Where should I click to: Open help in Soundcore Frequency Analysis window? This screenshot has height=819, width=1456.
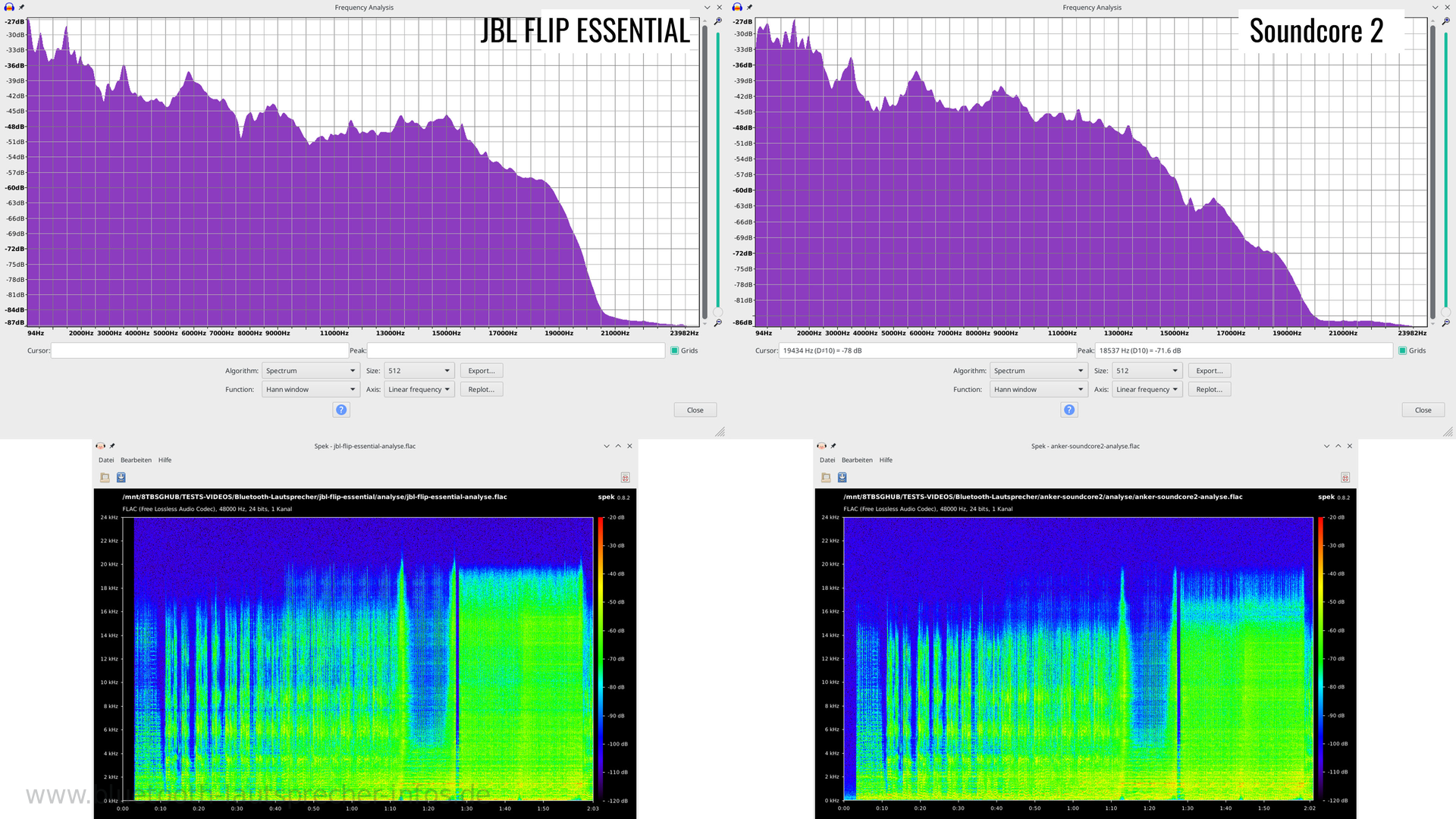click(1069, 409)
